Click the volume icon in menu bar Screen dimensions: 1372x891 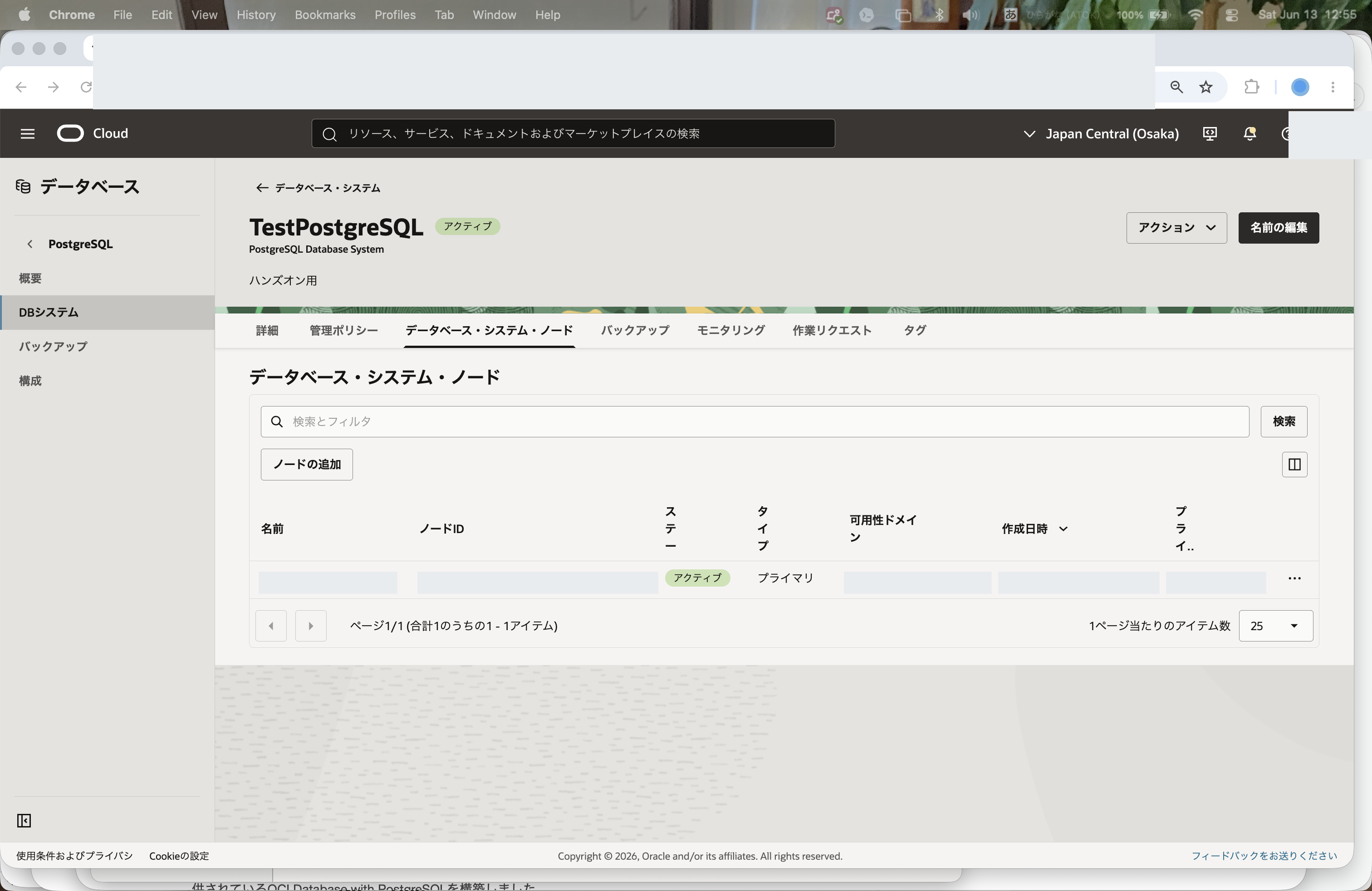coord(971,15)
